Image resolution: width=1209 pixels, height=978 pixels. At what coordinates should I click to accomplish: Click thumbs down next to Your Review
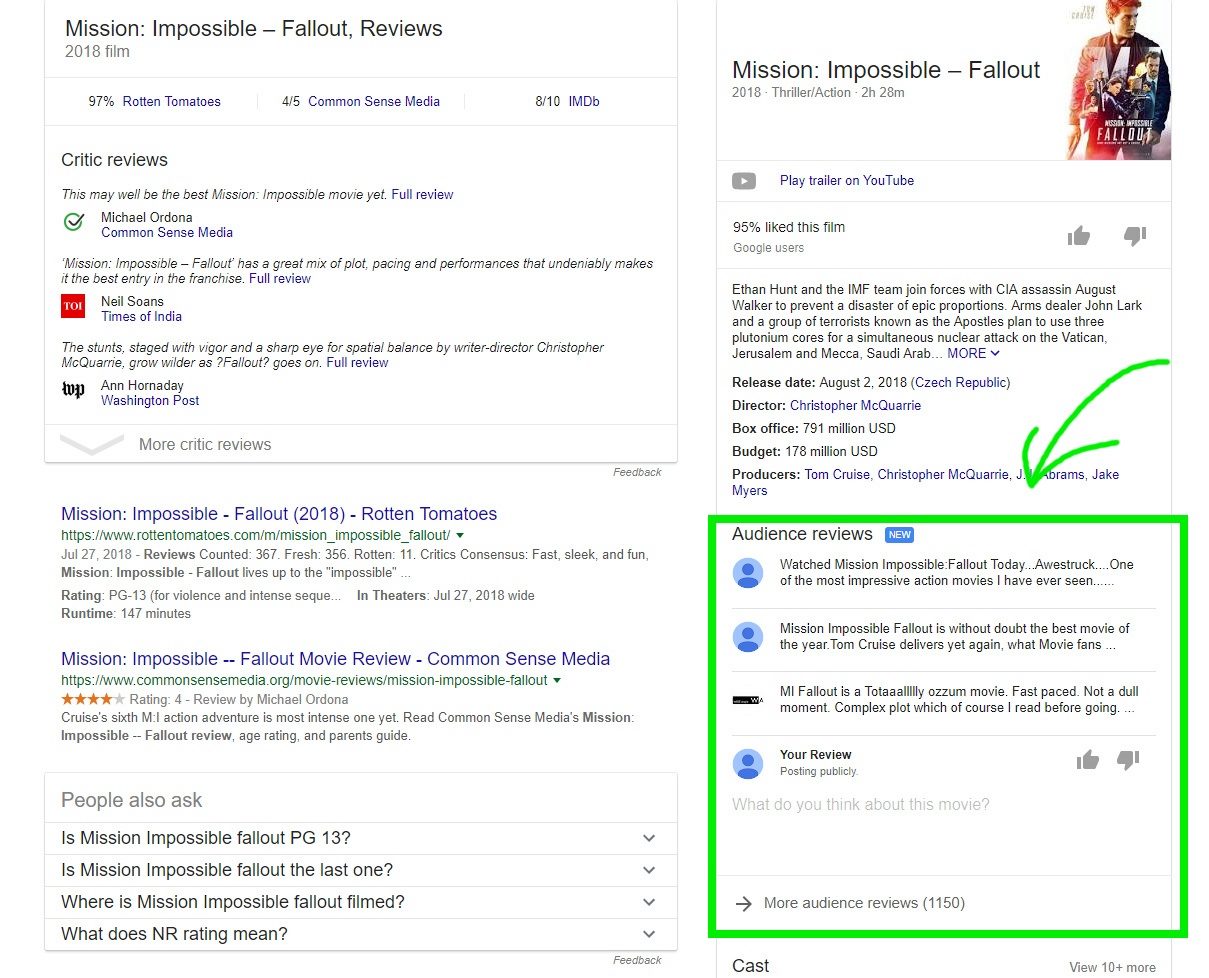(1128, 761)
